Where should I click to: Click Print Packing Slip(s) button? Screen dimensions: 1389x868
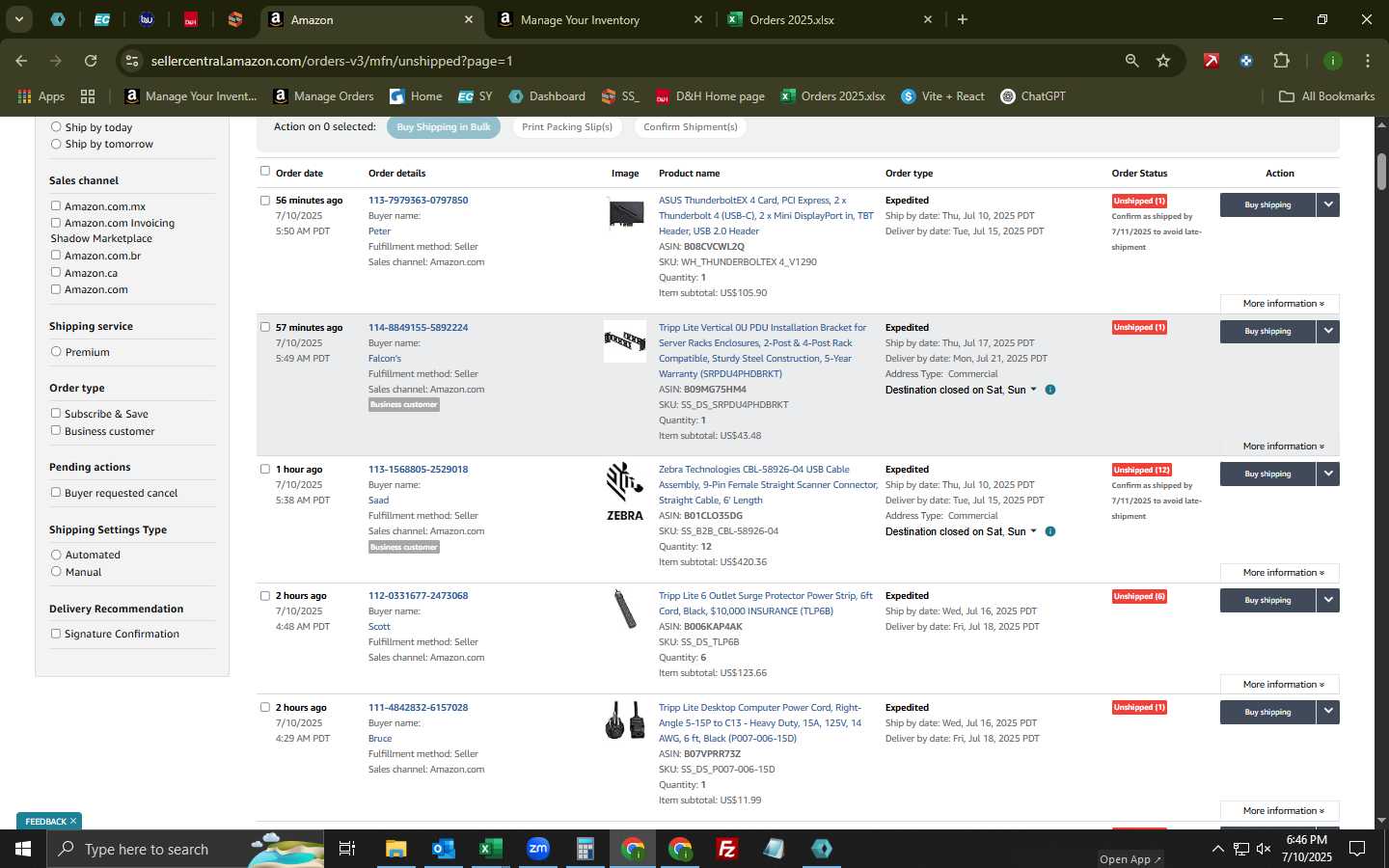[x=567, y=127]
